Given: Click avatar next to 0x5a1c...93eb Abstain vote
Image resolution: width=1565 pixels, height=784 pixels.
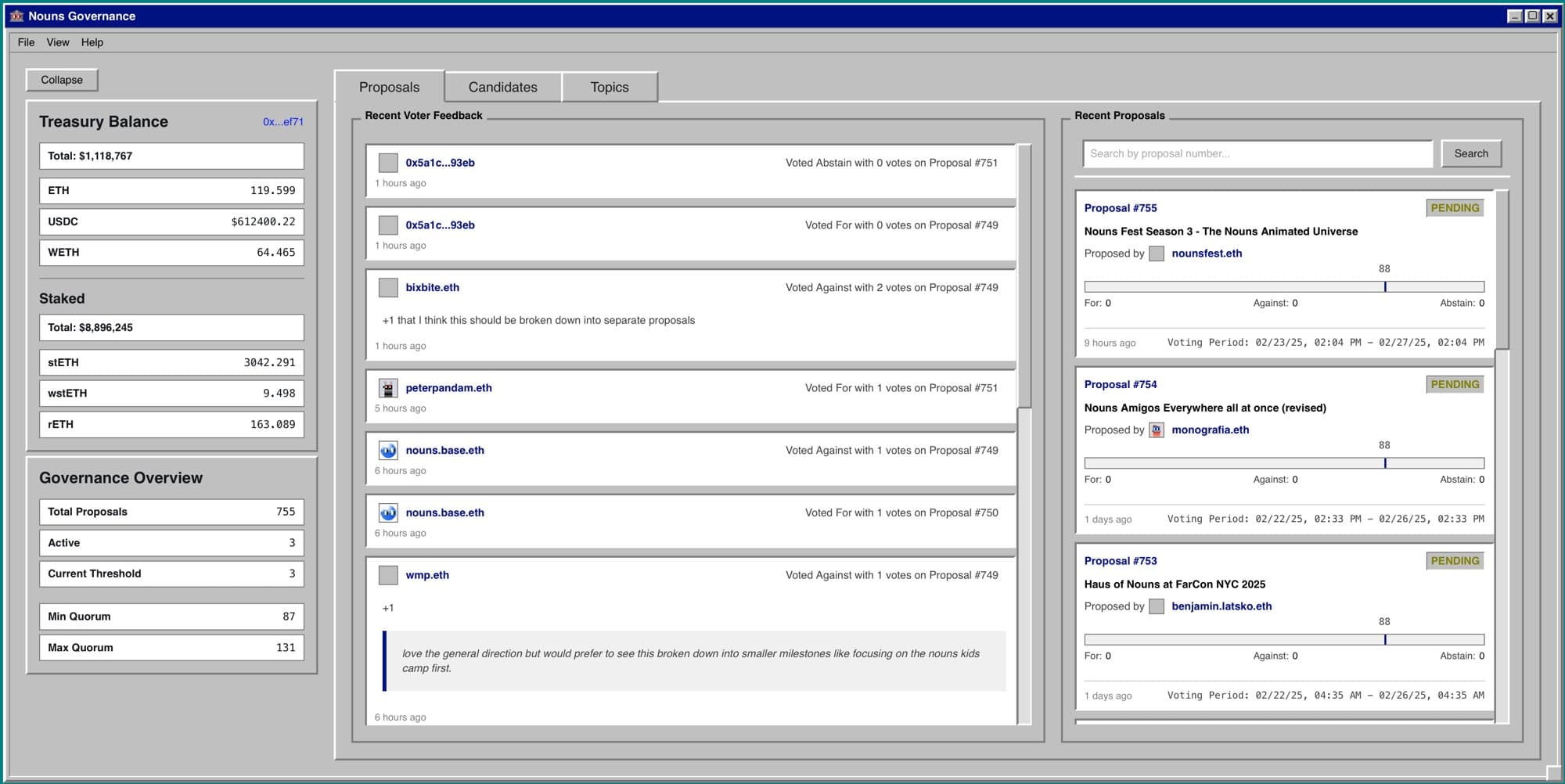Looking at the screenshot, I should pyautogui.click(x=388, y=163).
